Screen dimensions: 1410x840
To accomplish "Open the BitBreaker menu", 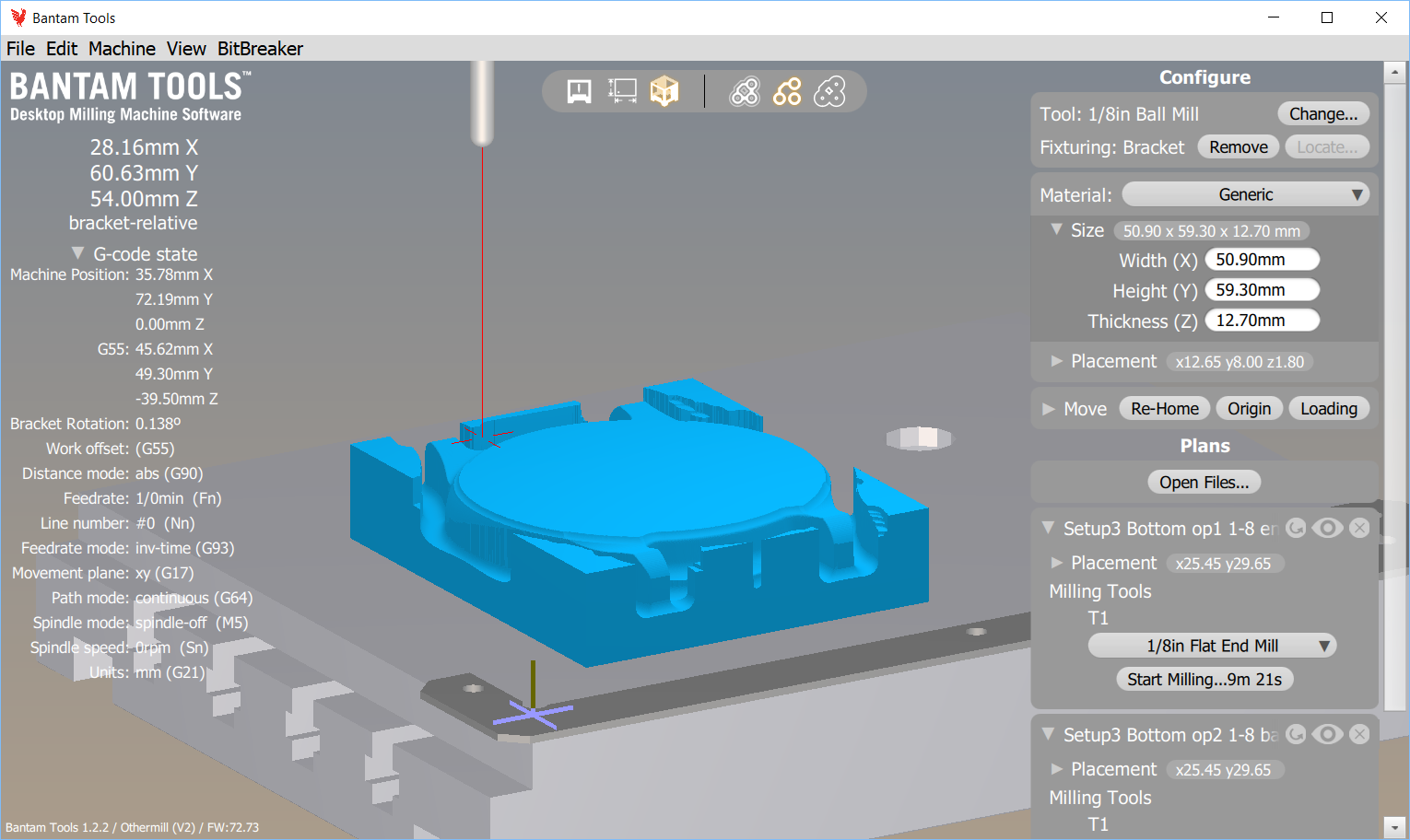I will pyautogui.click(x=260, y=48).
